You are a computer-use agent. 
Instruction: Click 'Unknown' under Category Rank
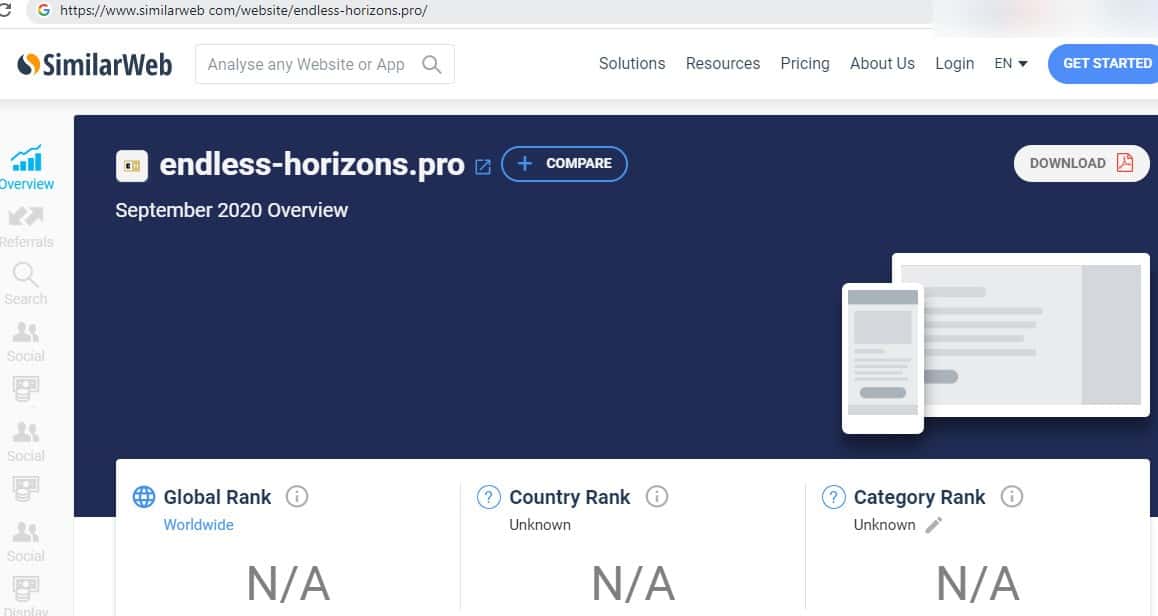[884, 524]
